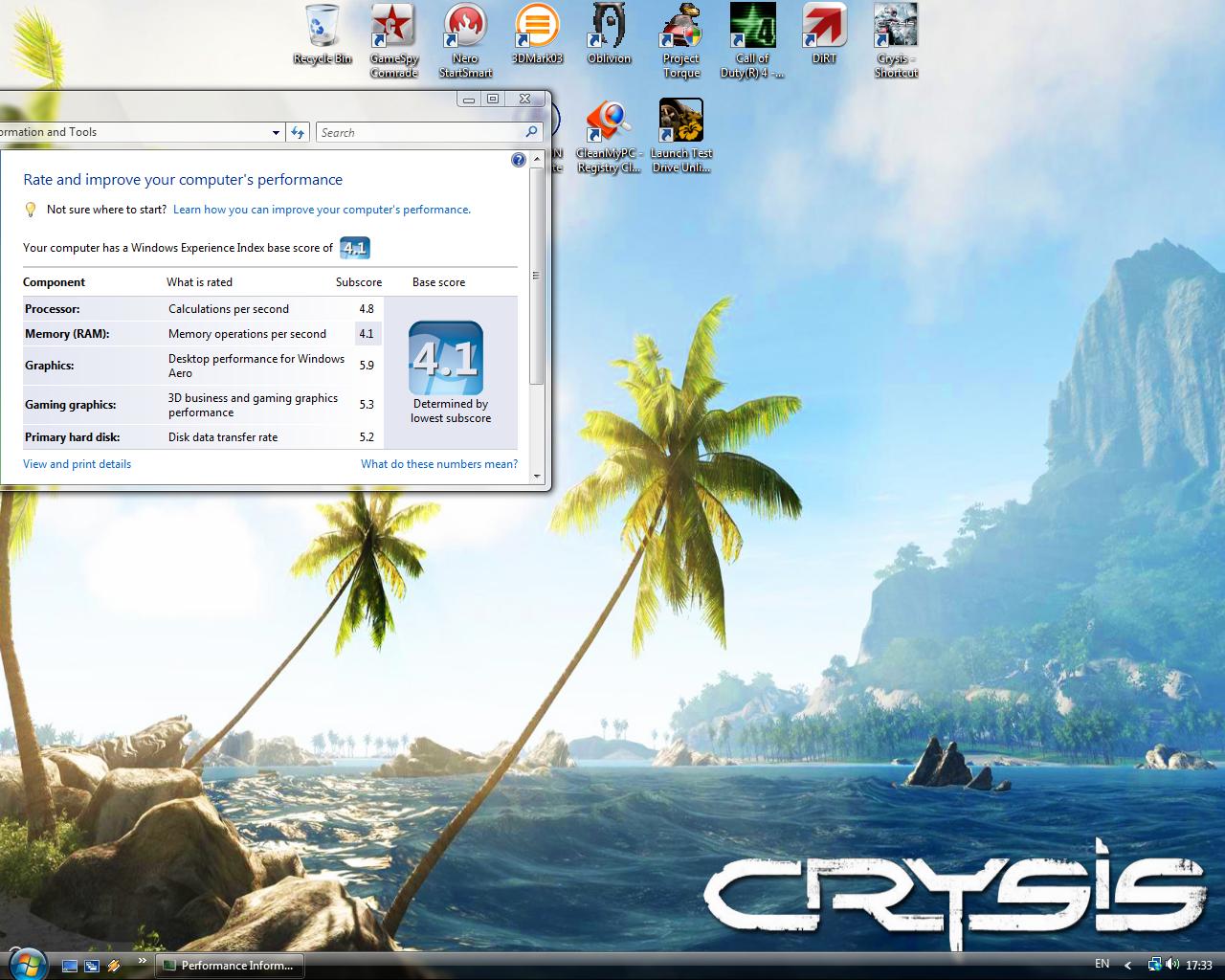Click the Show Desktop quick launch icon

(x=70, y=966)
